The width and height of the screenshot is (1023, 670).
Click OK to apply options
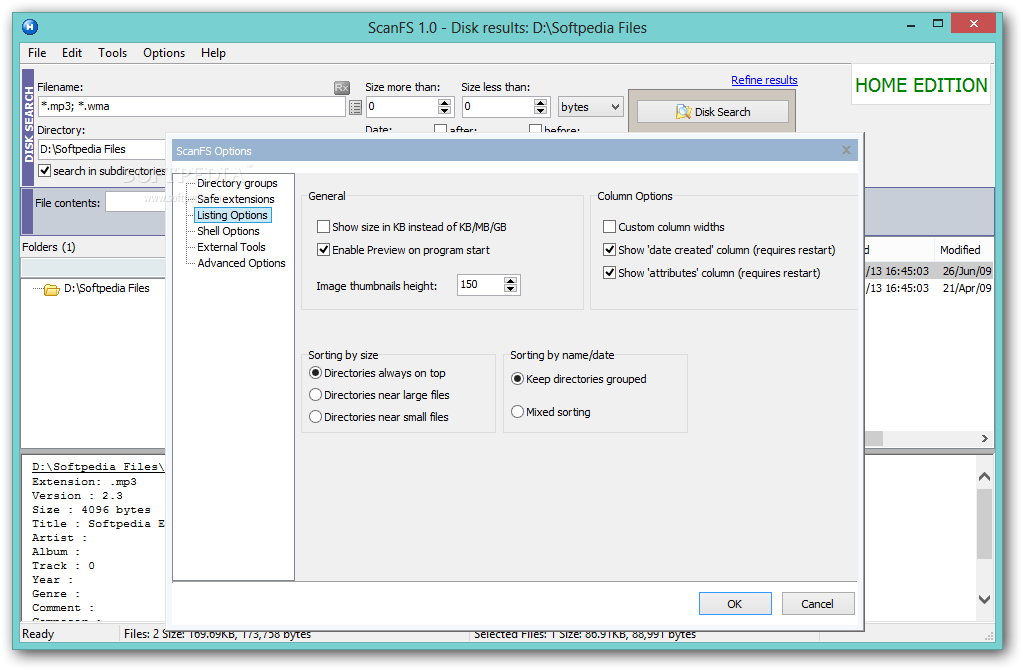click(x=735, y=603)
